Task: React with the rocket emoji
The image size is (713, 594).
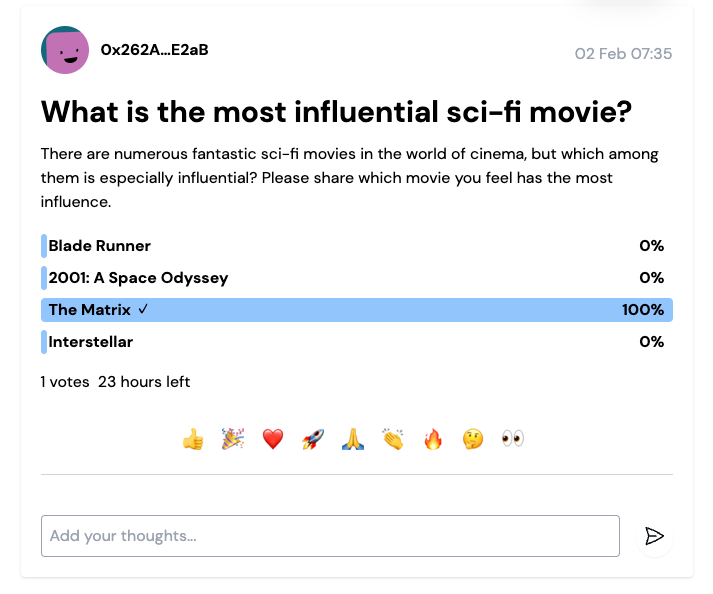Action: (x=313, y=439)
